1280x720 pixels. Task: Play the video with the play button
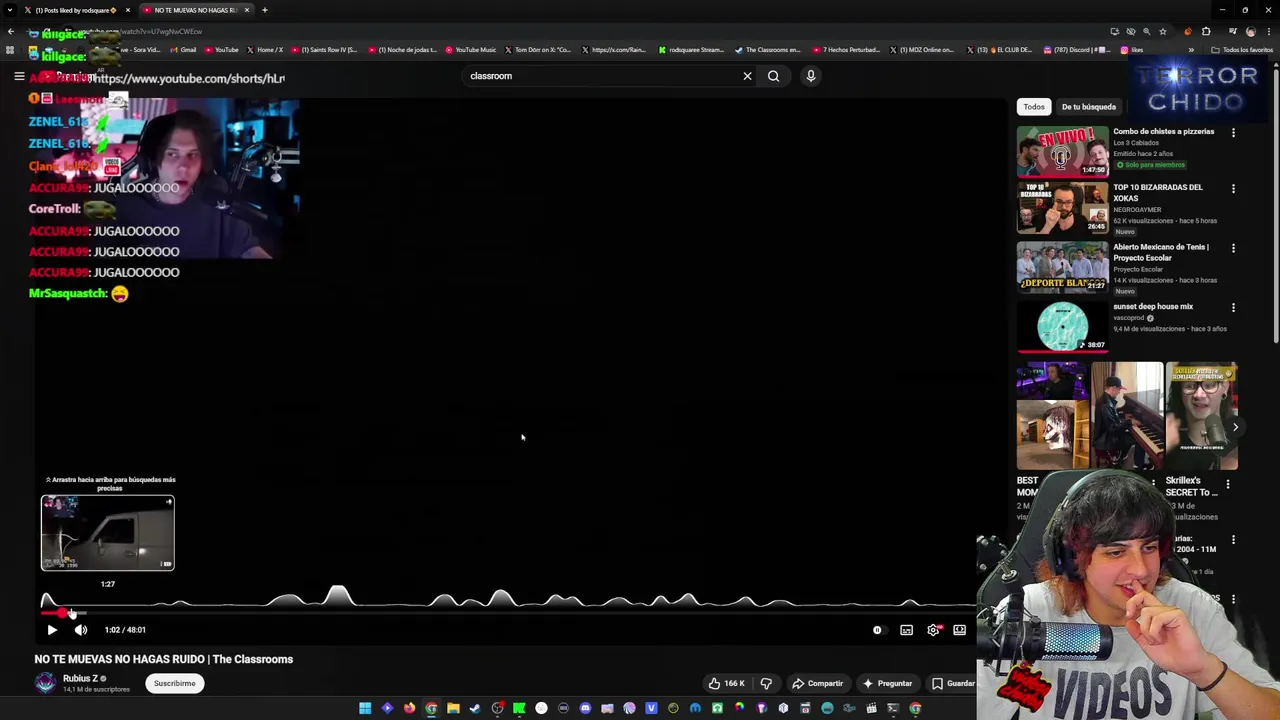pyautogui.click(x=52, y=630)
